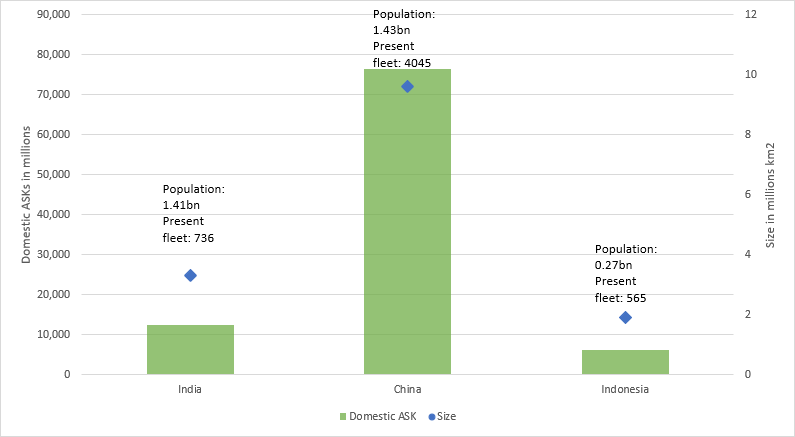
Task: Click the 12 value on the right axis
Action: pyautogui.click(x=750, y=14)
